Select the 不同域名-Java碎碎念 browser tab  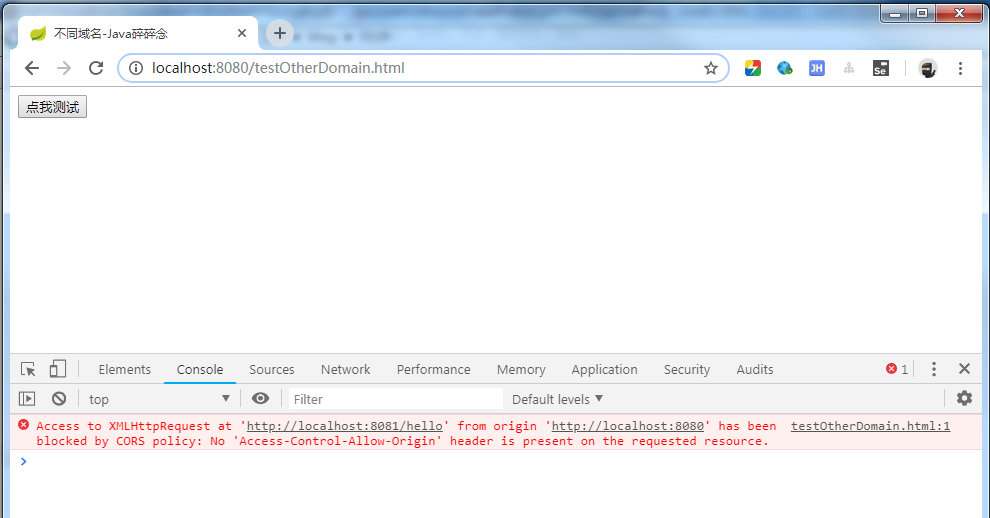[x=137, y=33]
